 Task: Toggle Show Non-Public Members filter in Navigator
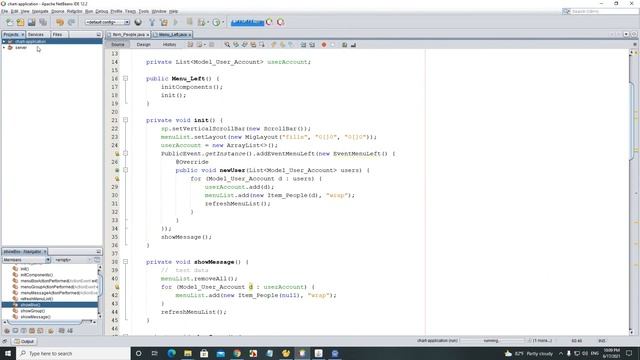pos(32,331)
